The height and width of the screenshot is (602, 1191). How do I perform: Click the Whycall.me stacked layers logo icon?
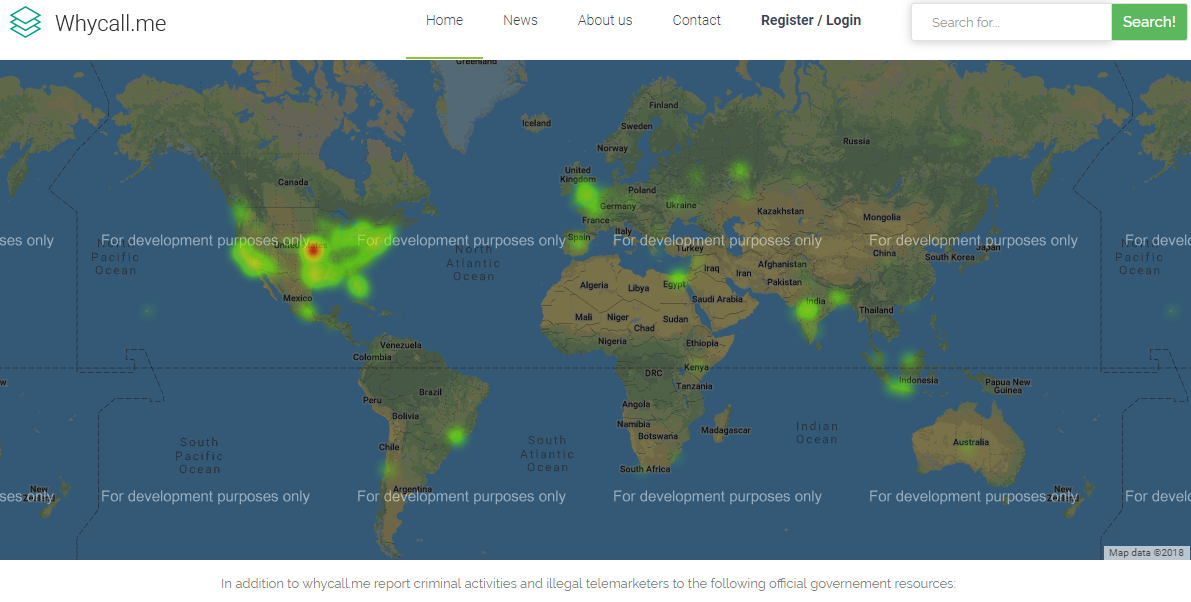(25, 22)
